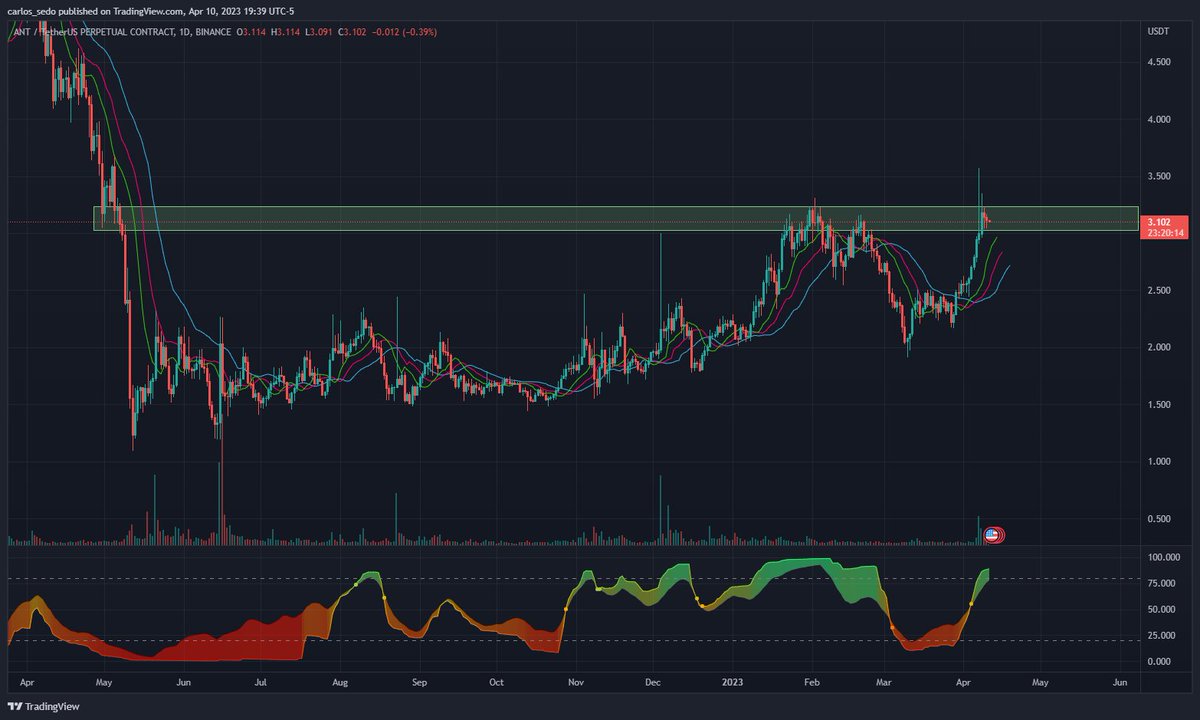Click the Mar label on time axis

click(883, 682)
